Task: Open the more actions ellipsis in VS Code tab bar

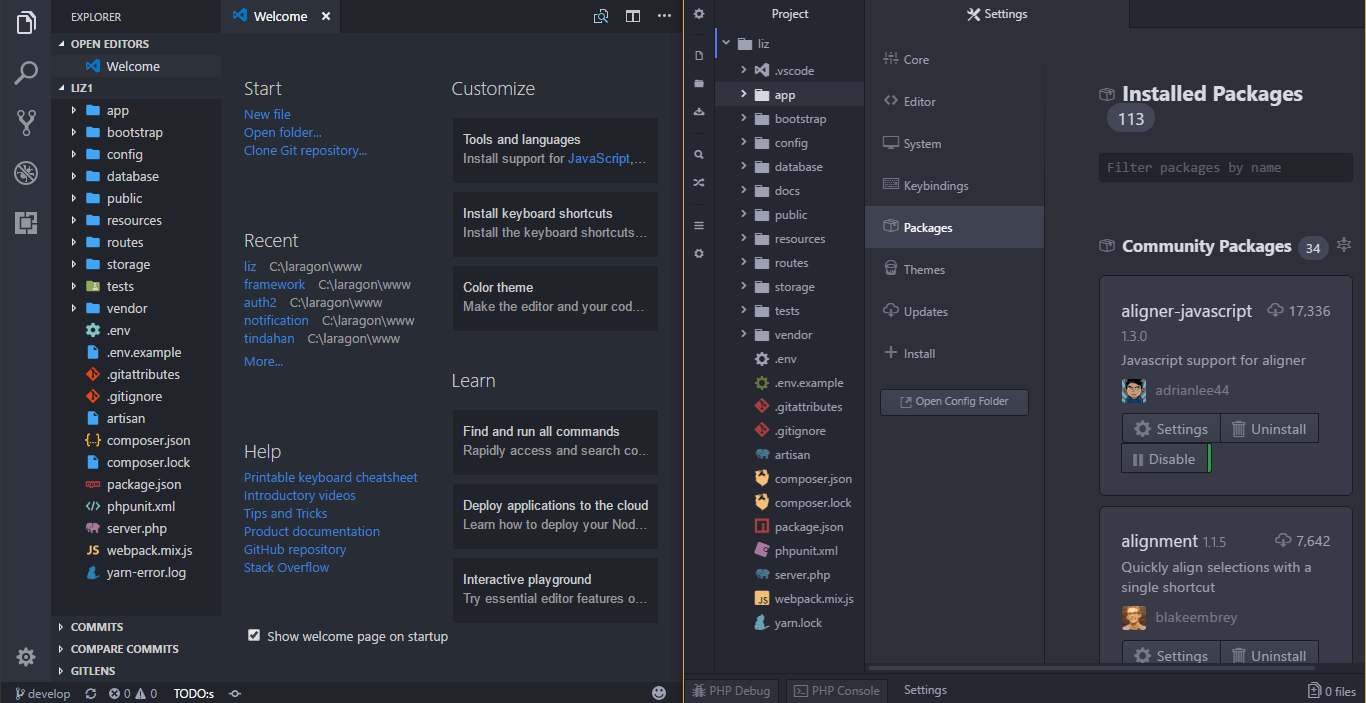Action: tap(664, 16)
